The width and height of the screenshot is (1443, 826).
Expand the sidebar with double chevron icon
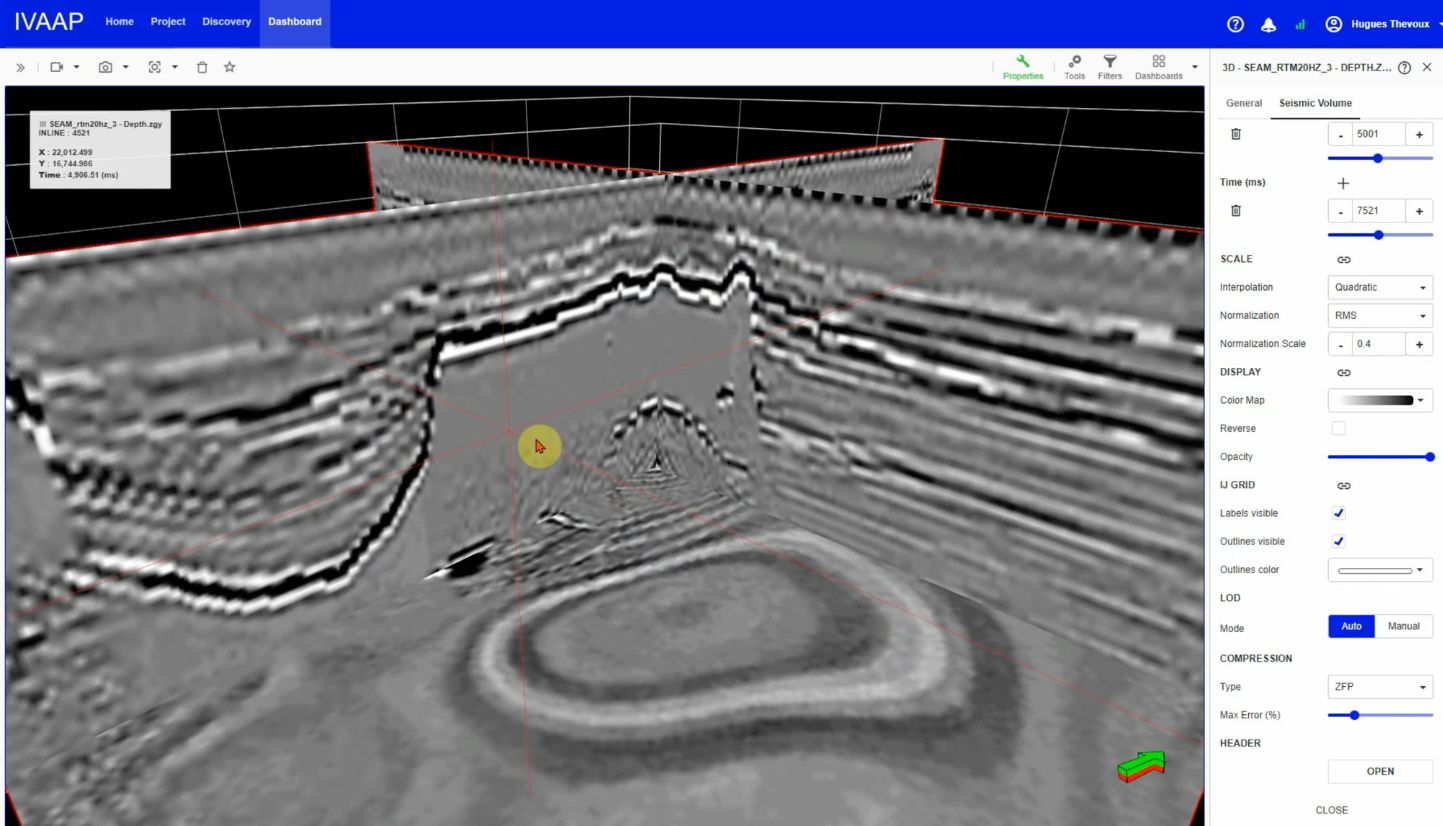pyautogui.click(x=20, y=67)
